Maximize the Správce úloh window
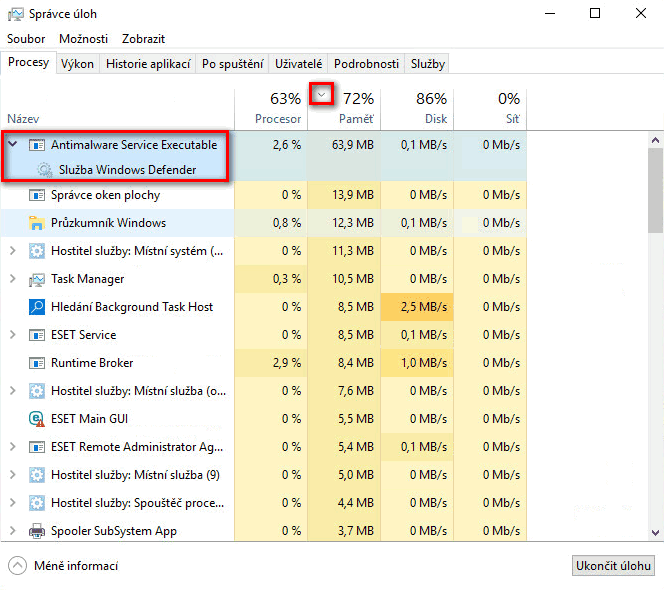Screen dimensions: 664x590 click(x=595, y=13)
